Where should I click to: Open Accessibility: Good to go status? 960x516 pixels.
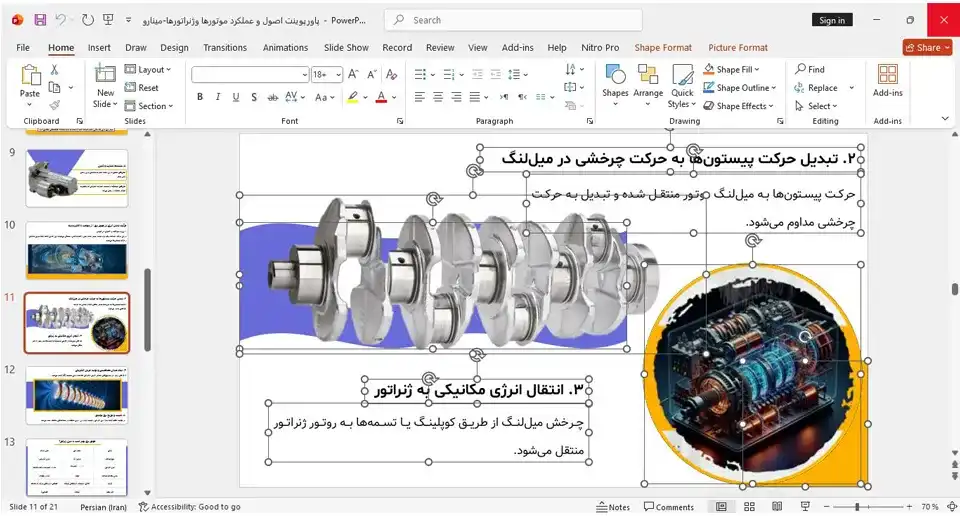click(190, 507)
